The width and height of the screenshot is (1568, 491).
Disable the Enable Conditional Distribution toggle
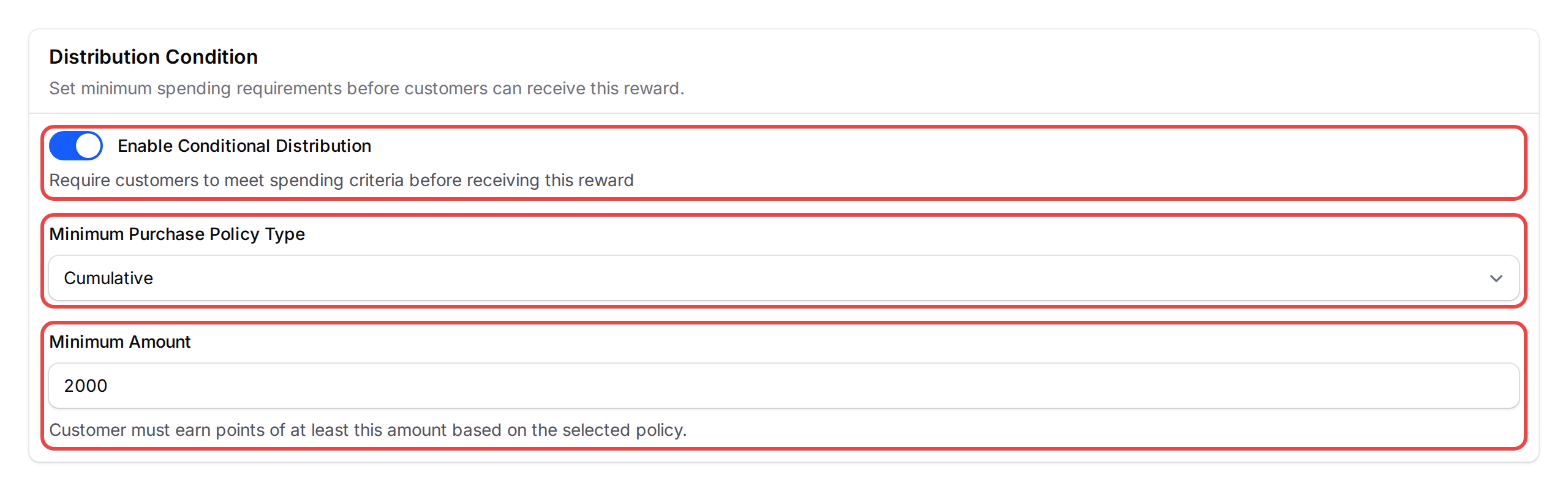point(75,146)
